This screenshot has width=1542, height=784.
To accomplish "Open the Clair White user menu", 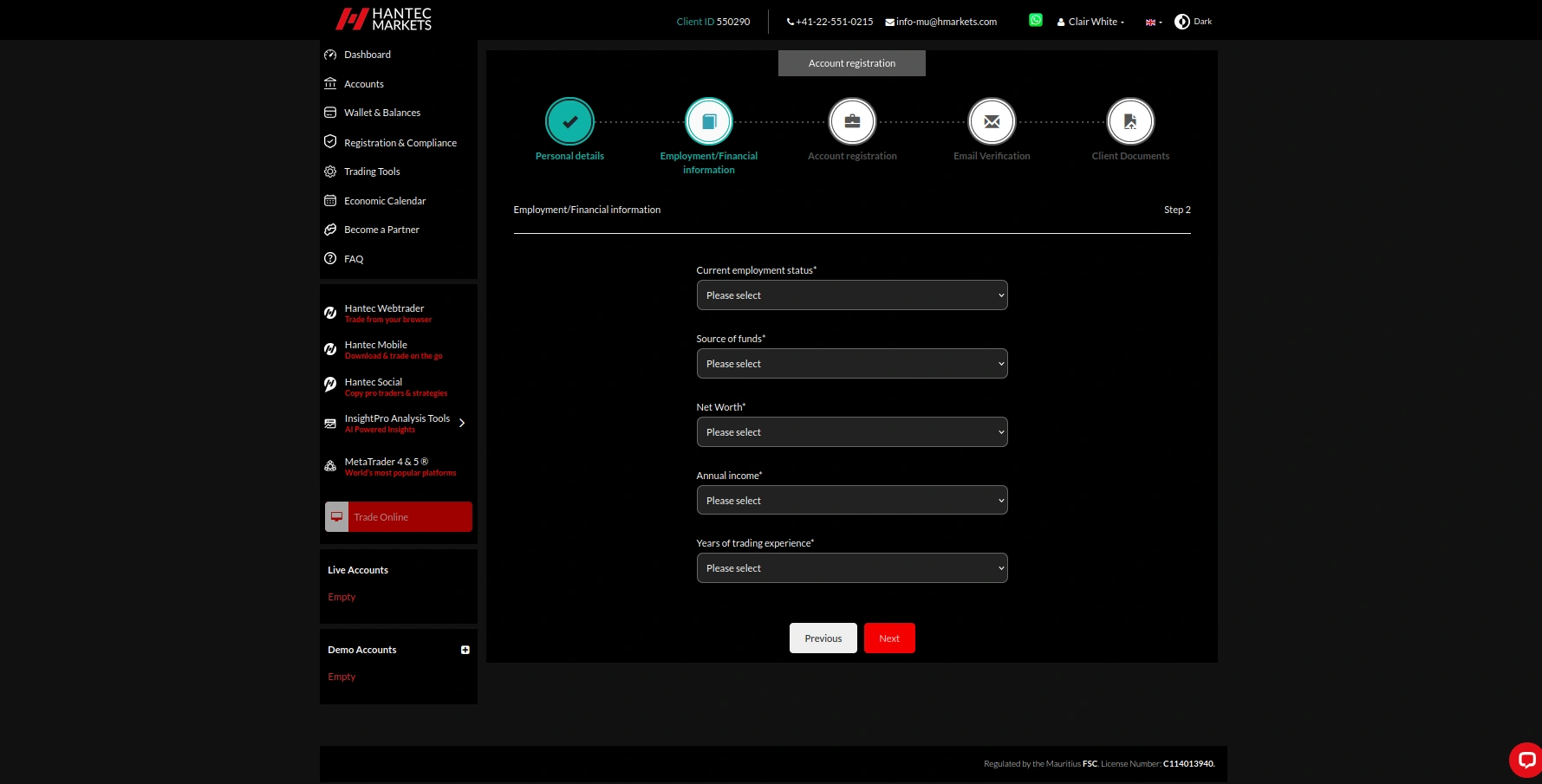I will (x=1090, y=21).
